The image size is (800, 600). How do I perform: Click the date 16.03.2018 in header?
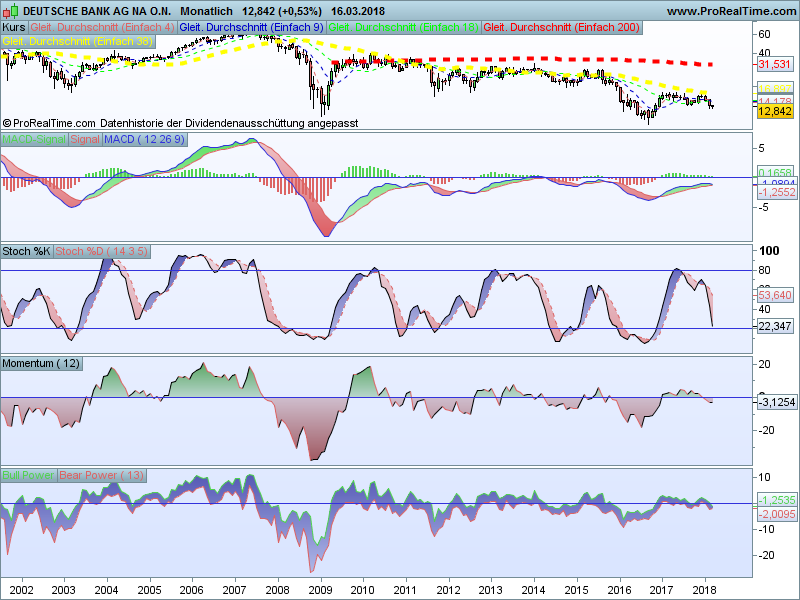tap(358, 11)
